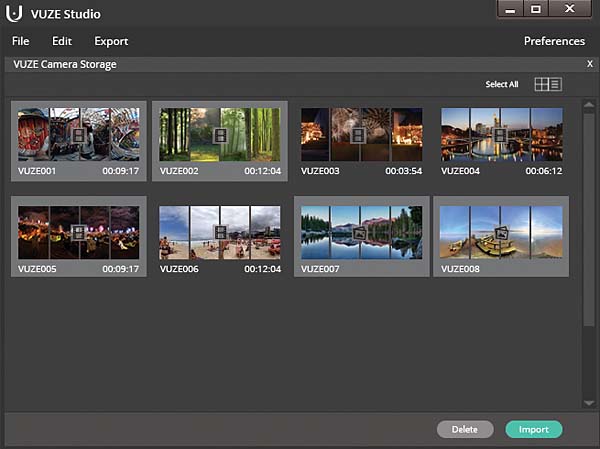
Task: Click the Delete button
Action: pyautogui.click(x=465, y=429)
